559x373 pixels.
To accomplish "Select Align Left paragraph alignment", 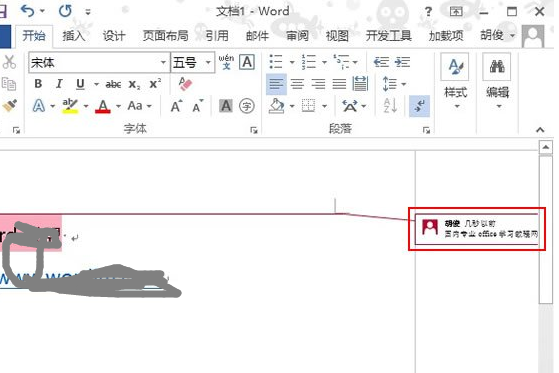I will click(x=276, y=84).
